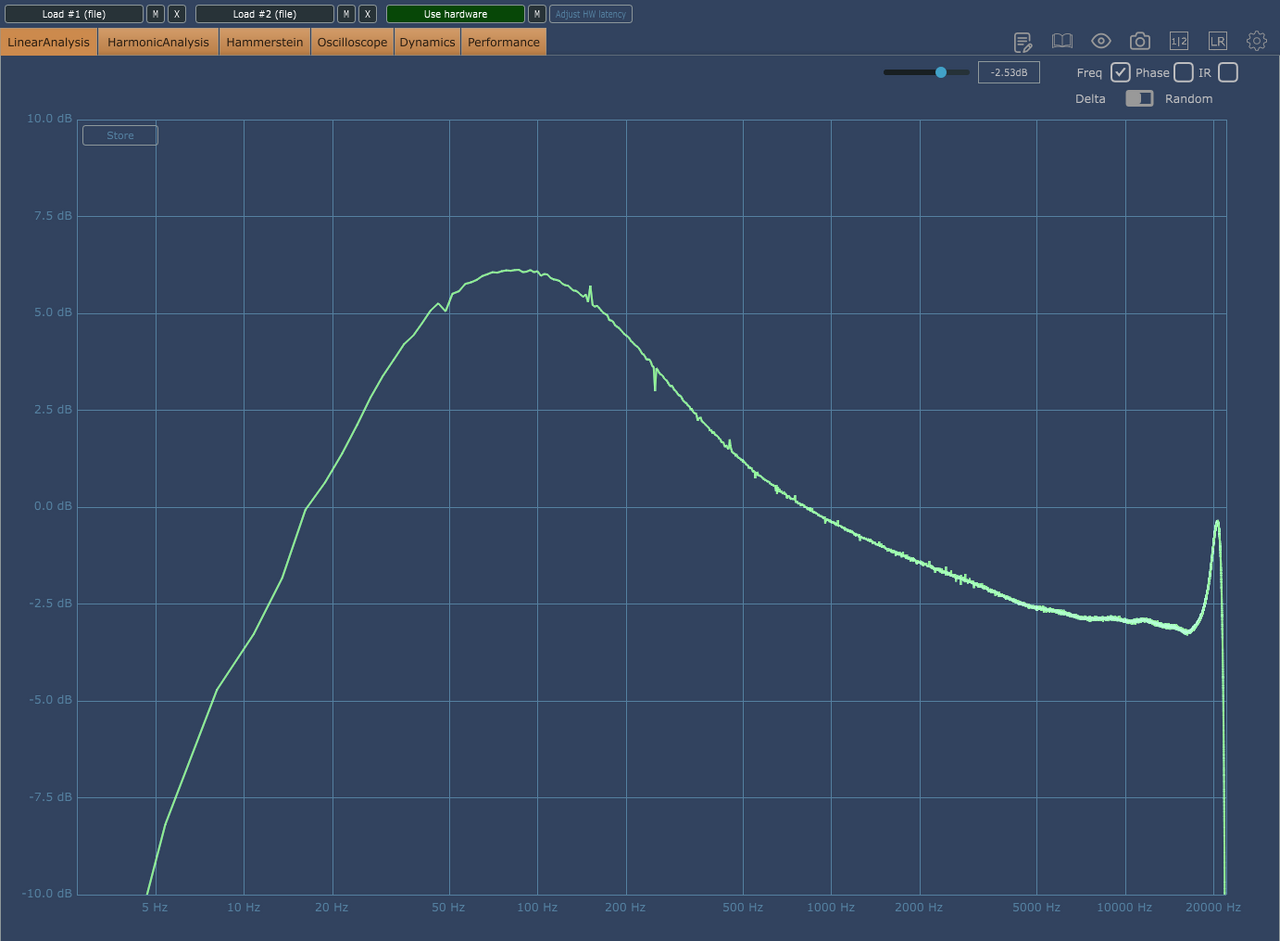Click the LR stereo channel icon
1280x941 pixels.
[1217, 41]
